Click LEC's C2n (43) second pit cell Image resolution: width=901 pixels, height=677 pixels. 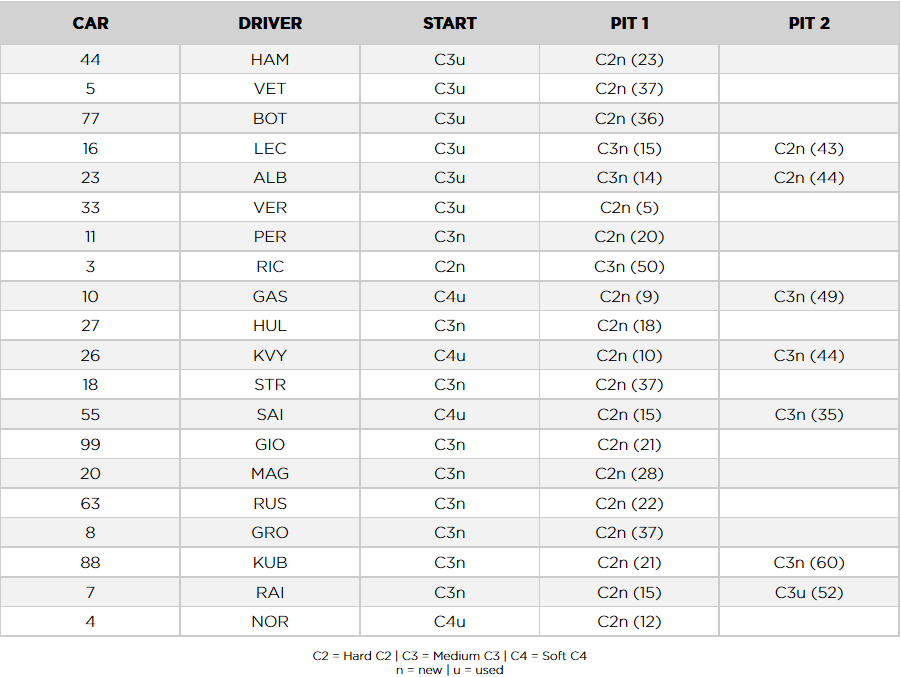point(809,148)
